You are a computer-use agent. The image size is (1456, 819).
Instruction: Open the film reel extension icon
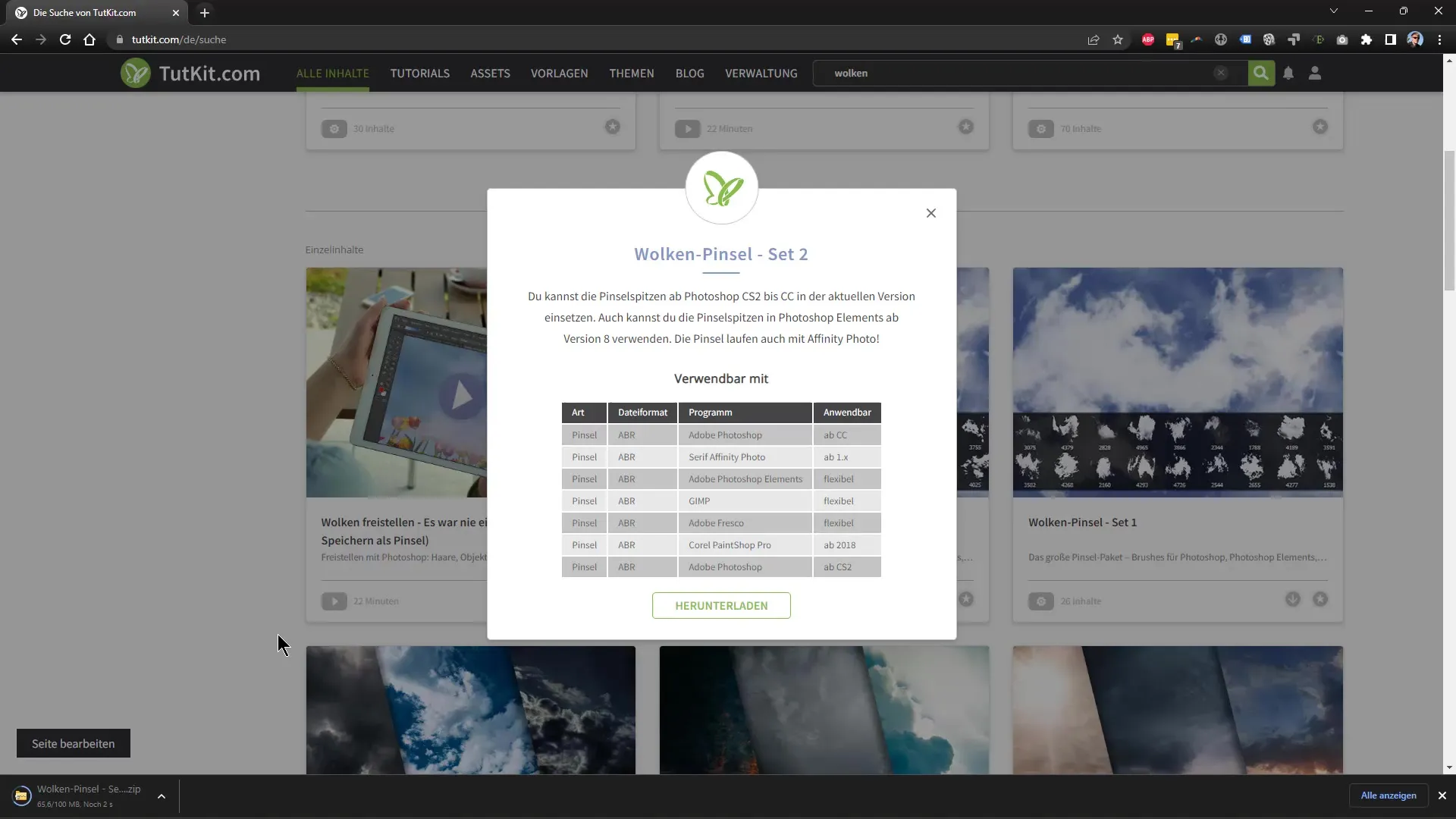pos(1269,39)
